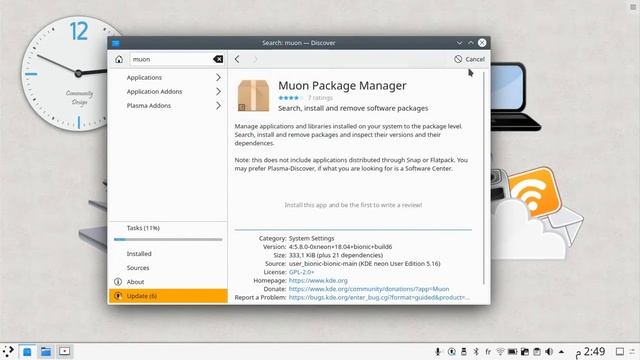This screenshot has height=360, width=640.
Task: Open the Wi-Fi network tray icon
Action: 500,351
